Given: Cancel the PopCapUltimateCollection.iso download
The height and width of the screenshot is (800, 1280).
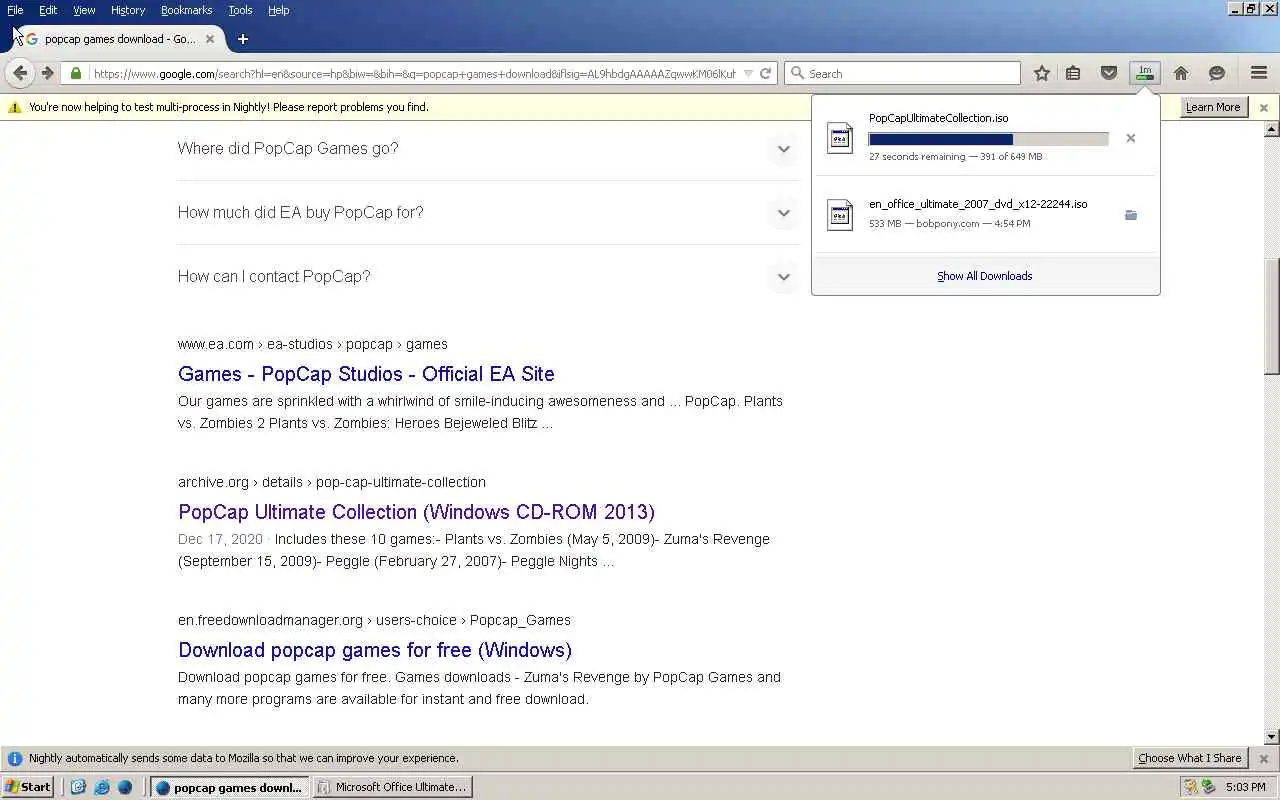Looking at the screenshot, I should (x=1131, y=138).
